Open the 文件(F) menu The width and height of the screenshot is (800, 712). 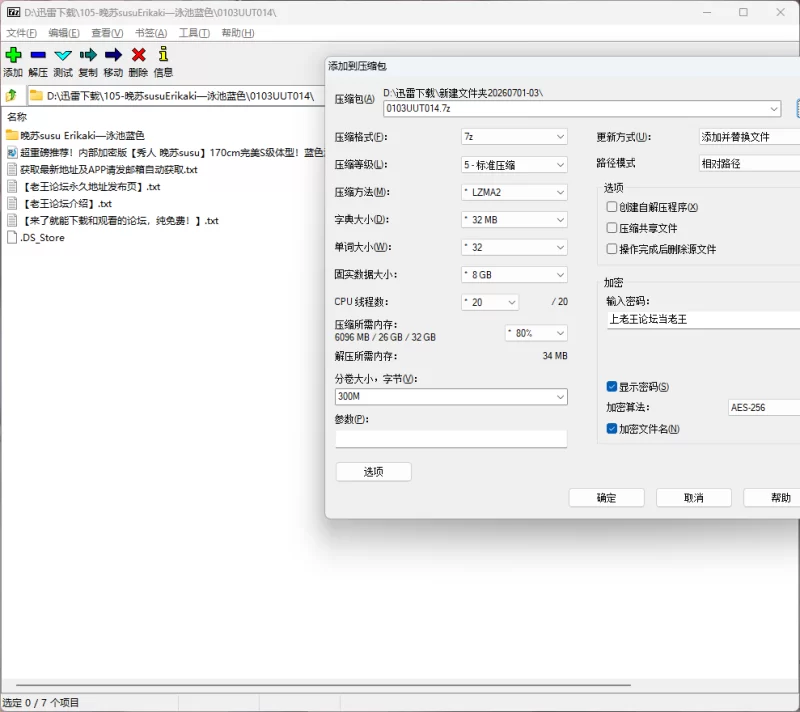pyautogui.click(x=21, y=33)
